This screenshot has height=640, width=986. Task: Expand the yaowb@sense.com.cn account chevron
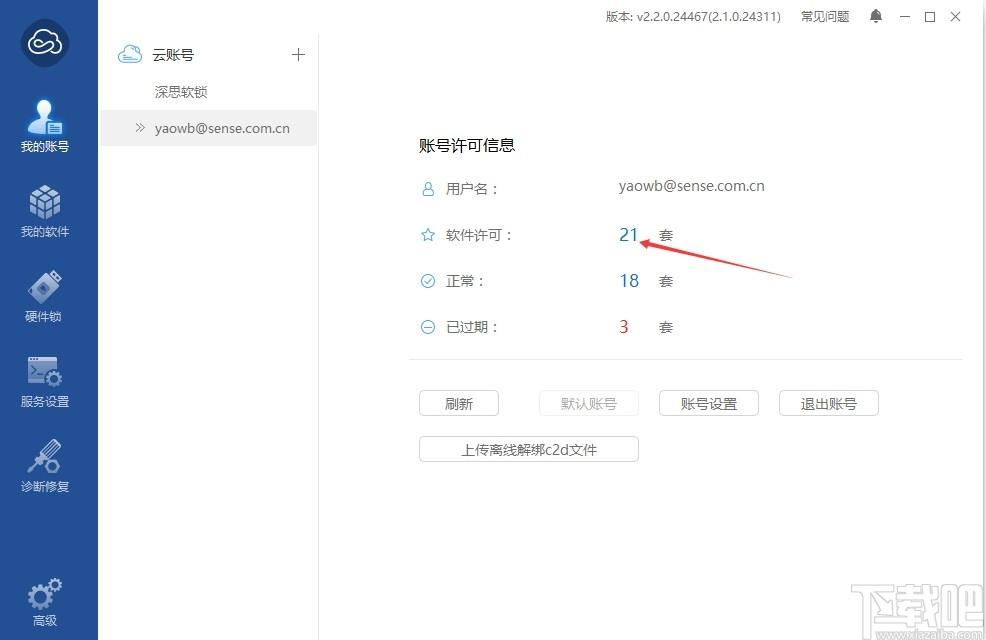tap(140, 128)
